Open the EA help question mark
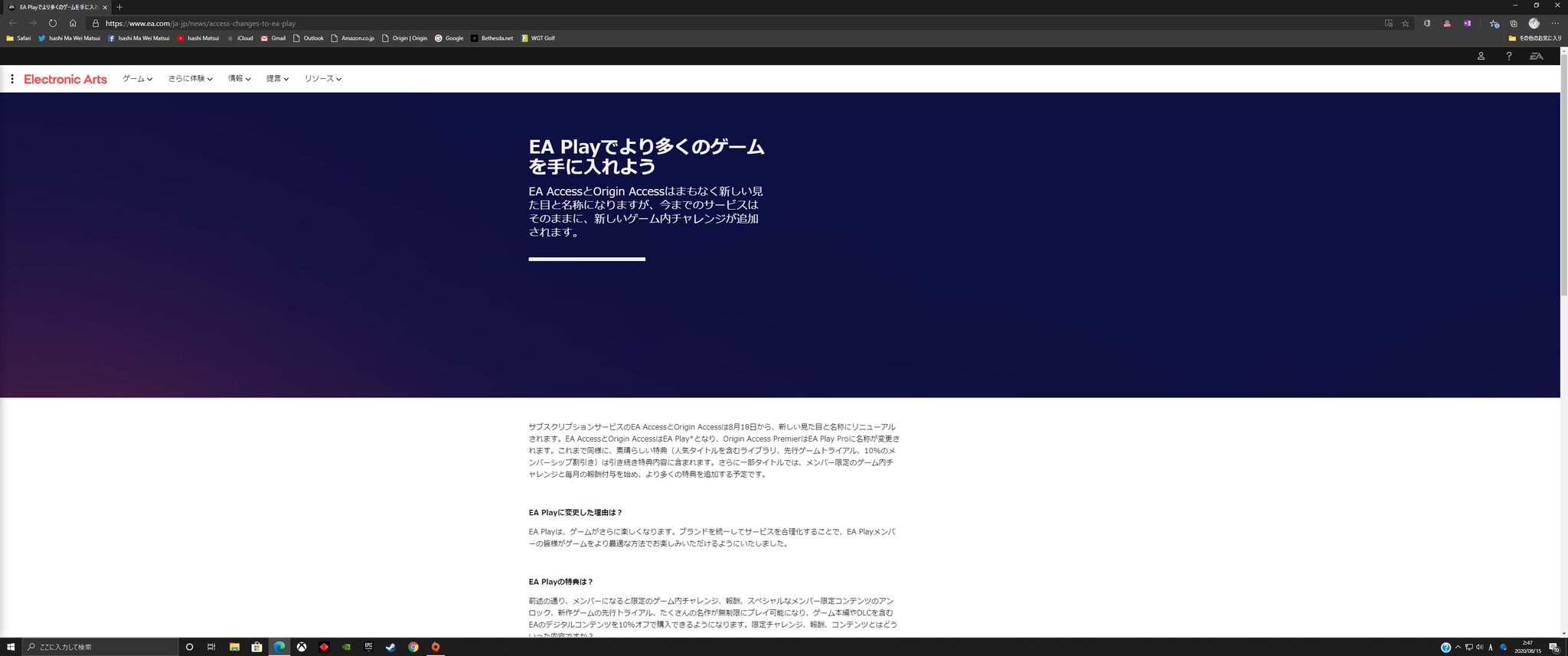This screenshot has width=1568, height=656. click(x=1509, y=56)
